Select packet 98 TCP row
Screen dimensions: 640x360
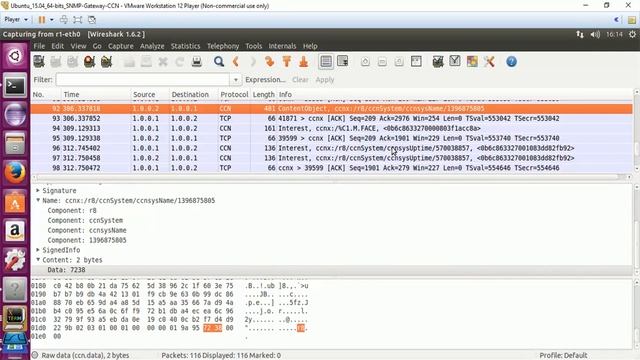[x=331, y=168]
